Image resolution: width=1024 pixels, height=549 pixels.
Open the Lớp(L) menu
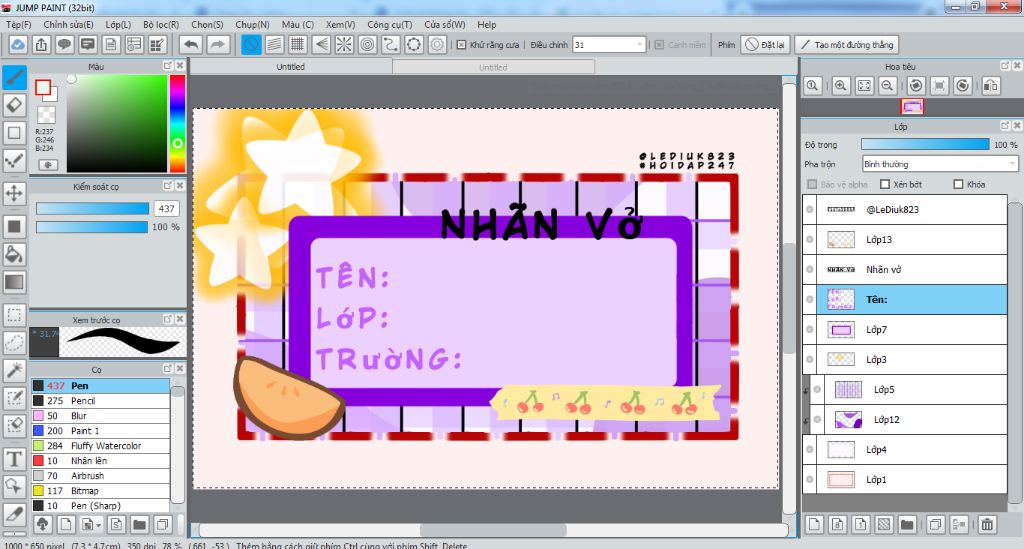click(118, 24)
